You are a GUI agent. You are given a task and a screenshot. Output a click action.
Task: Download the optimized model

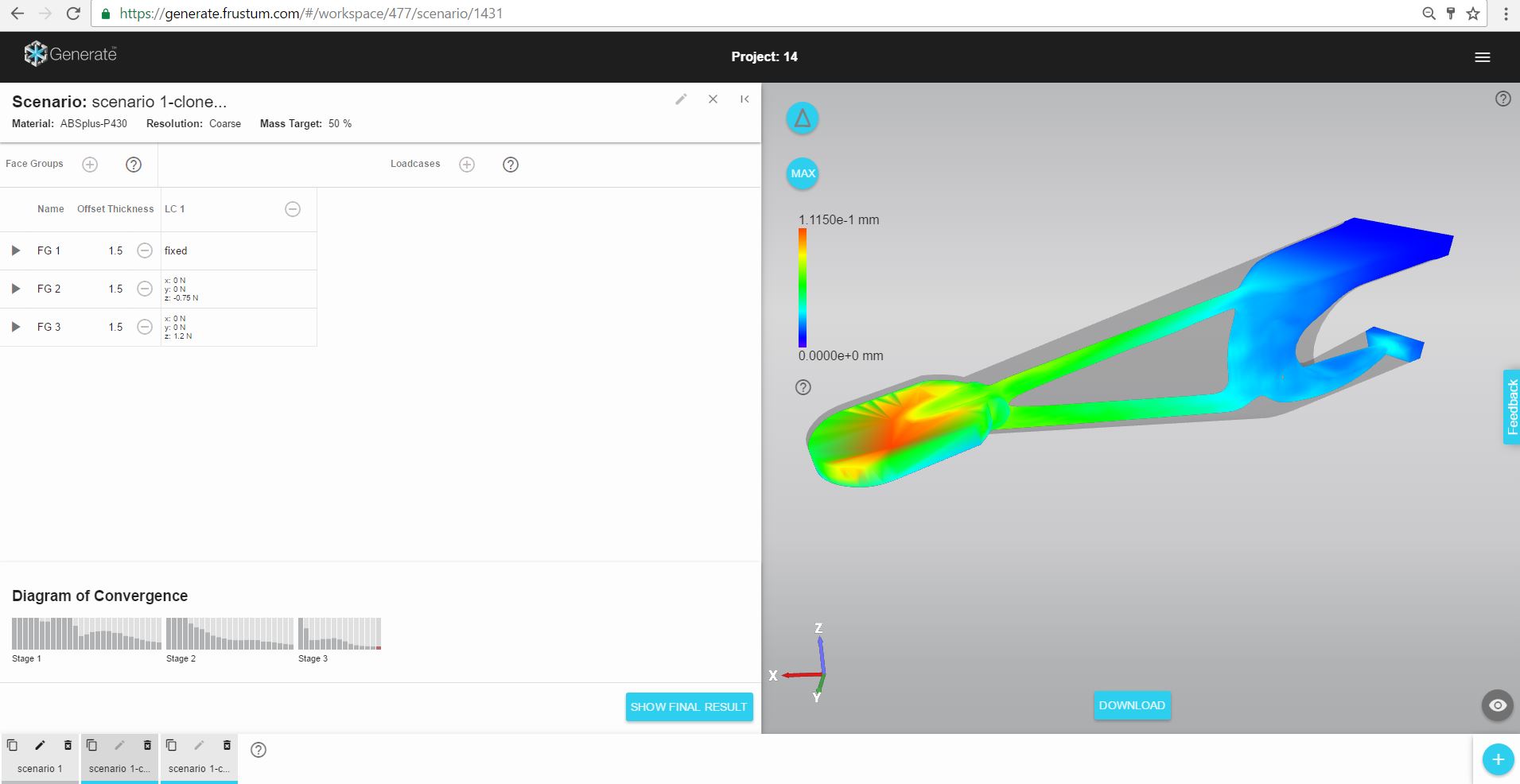[1132, 705]
